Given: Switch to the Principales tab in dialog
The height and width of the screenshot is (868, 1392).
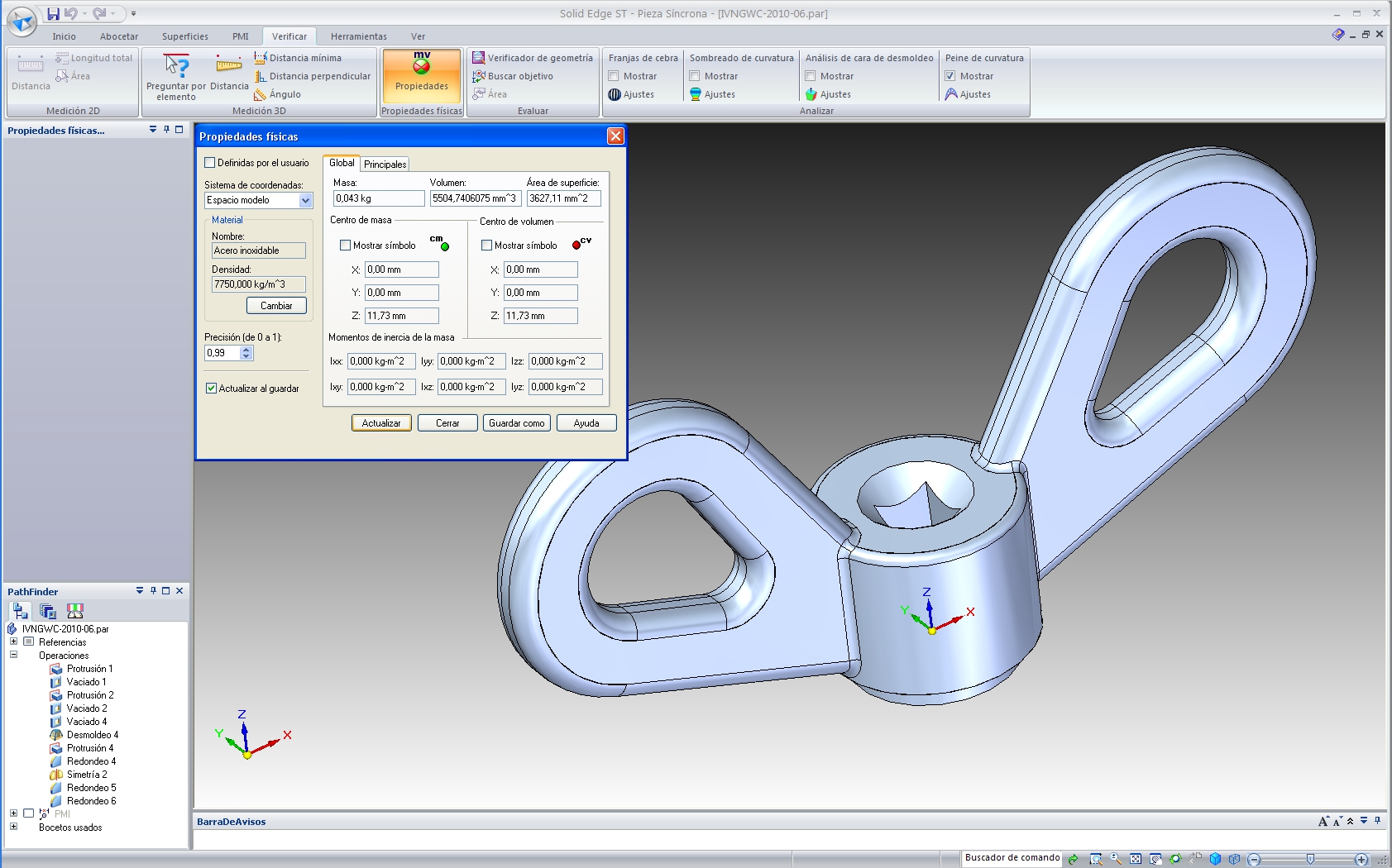Looking at the screenshot, I should pyautogui.click(x=385, y=165).
